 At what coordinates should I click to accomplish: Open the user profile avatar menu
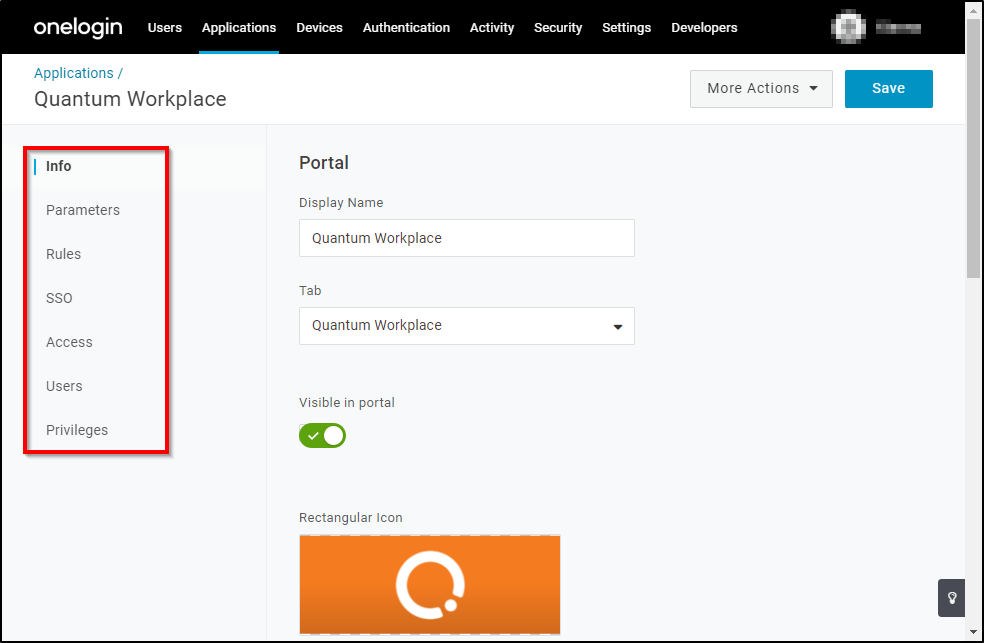[849, 27]
